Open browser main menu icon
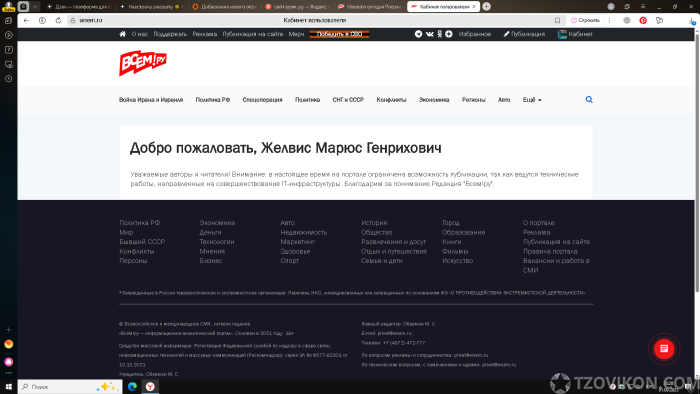This screenshot has height=394, width=700. [643, 7]
